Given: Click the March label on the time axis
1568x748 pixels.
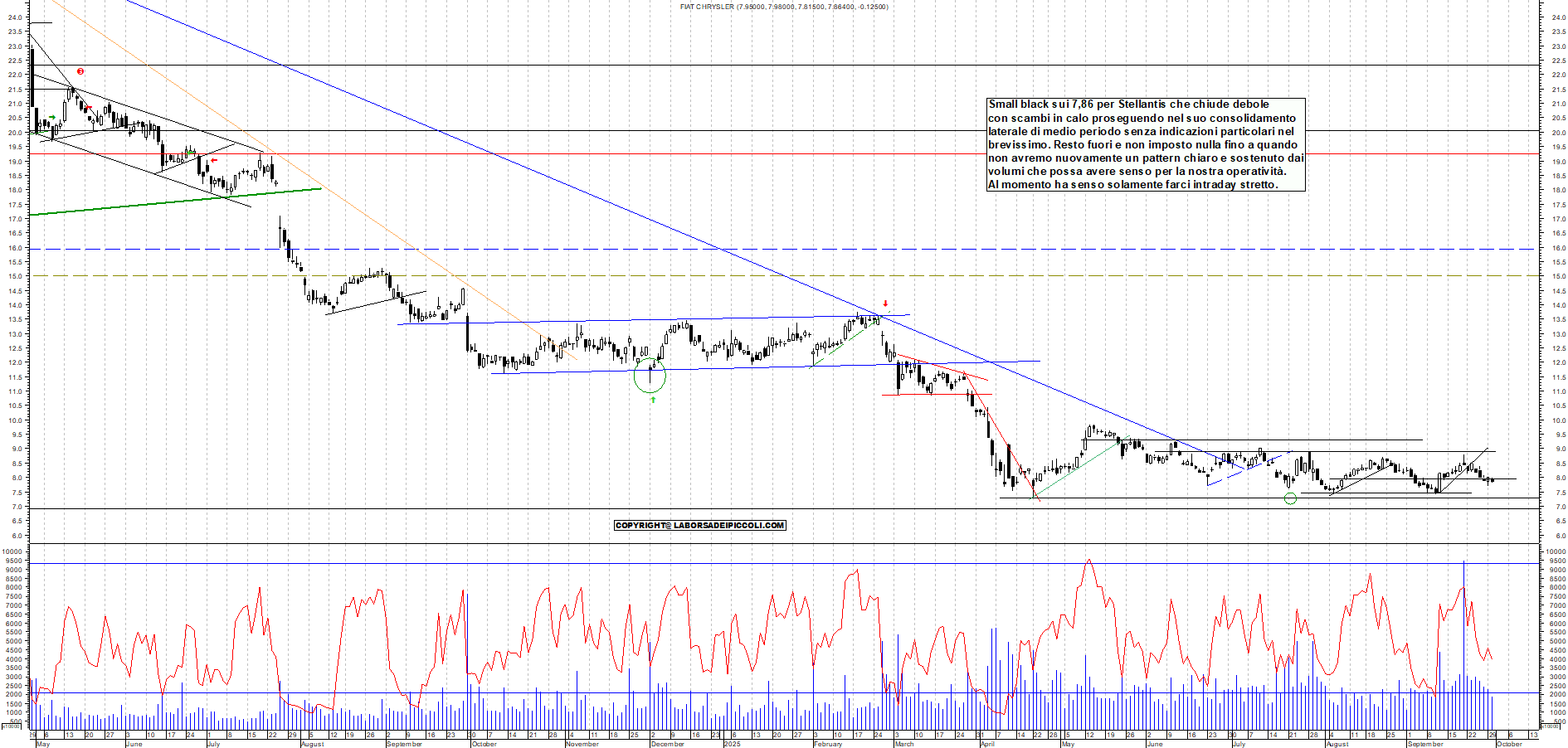Looking at the screenshot, I should click(x=903, y=744).
